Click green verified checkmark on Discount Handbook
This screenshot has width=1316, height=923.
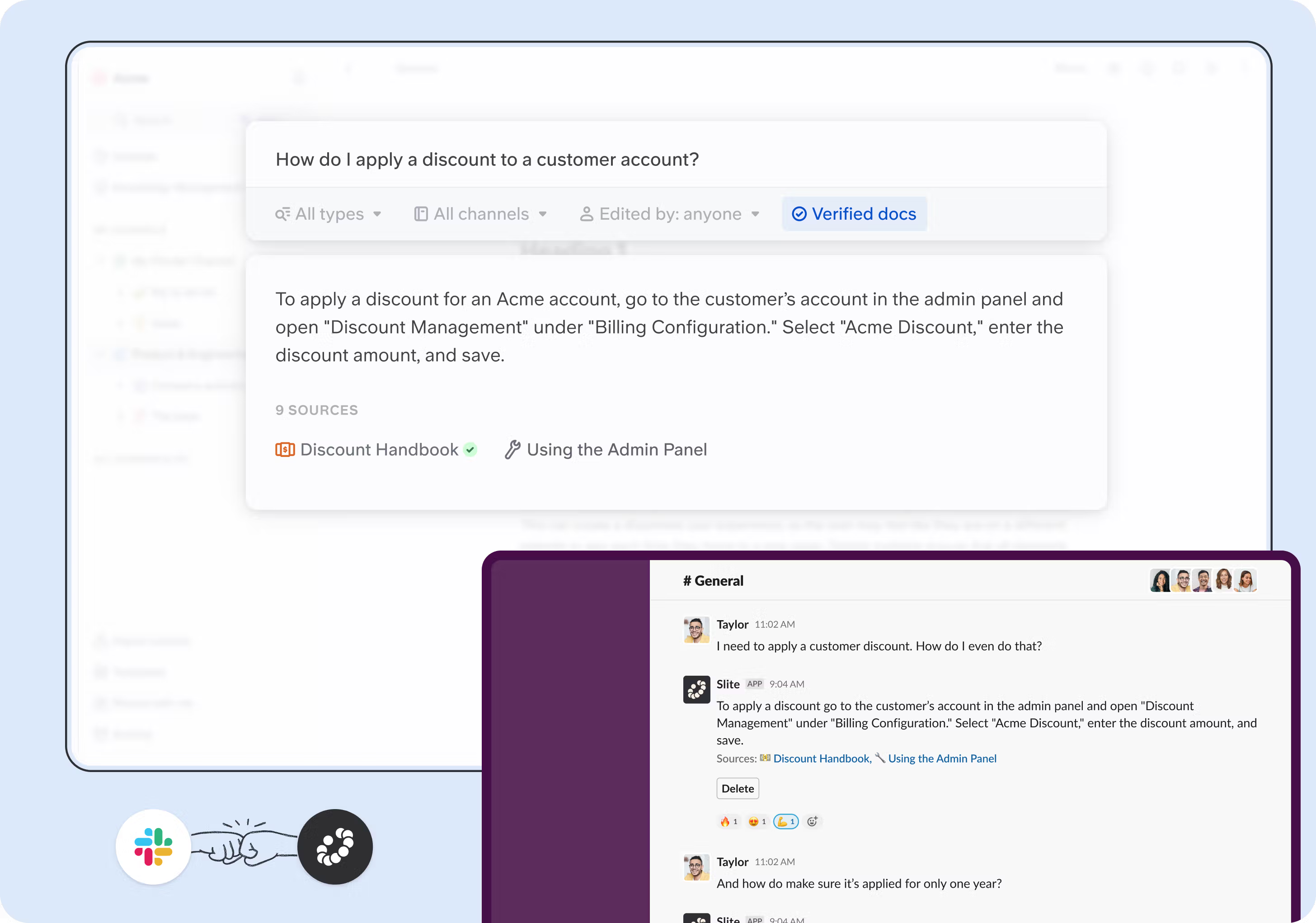click(x=470, y=449)
